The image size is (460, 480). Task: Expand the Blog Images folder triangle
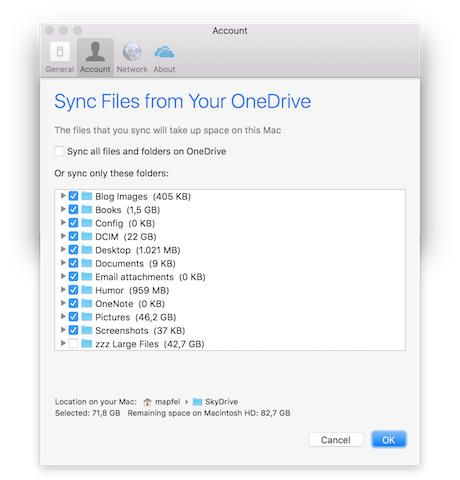click(63, 196)
